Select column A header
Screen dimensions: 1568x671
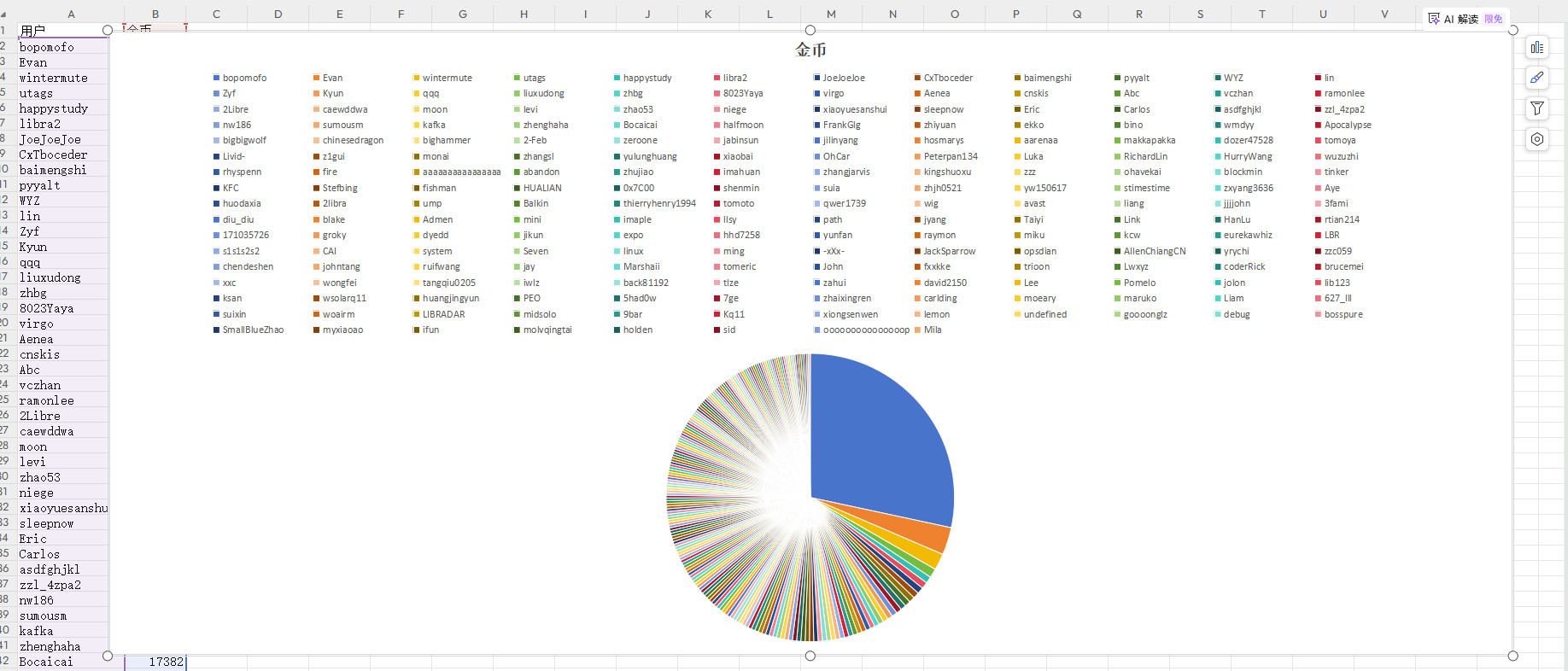click(71, 14)
